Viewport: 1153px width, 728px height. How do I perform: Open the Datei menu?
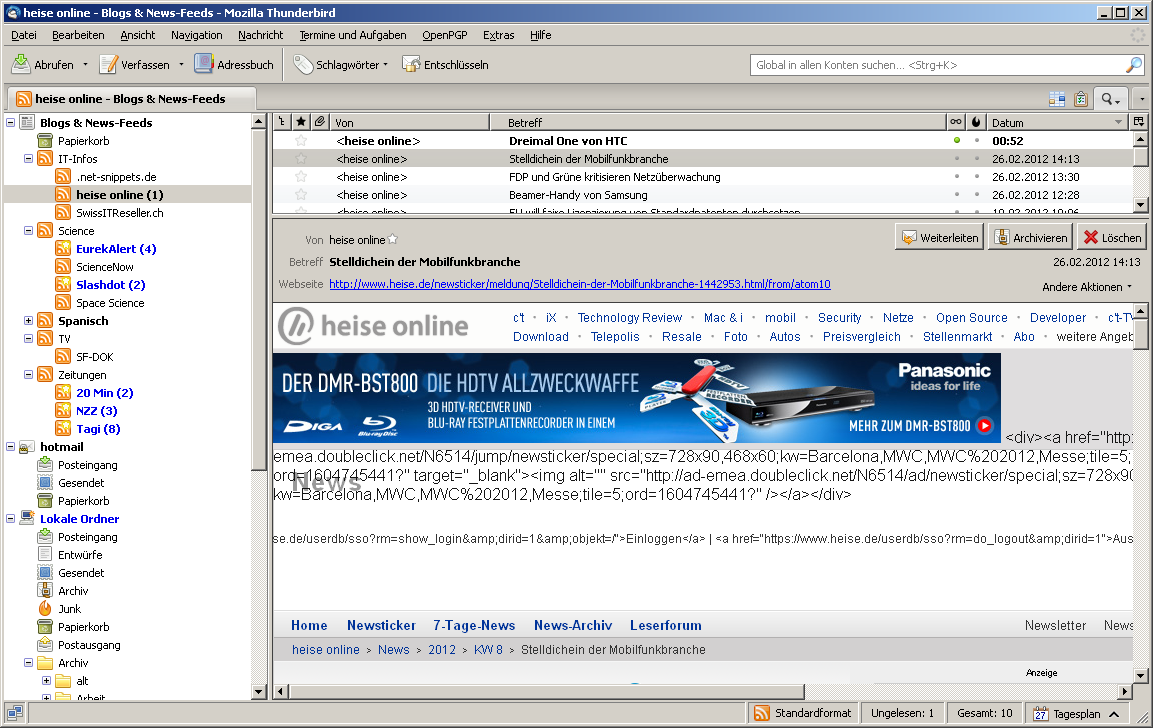[x=24, y=35]
